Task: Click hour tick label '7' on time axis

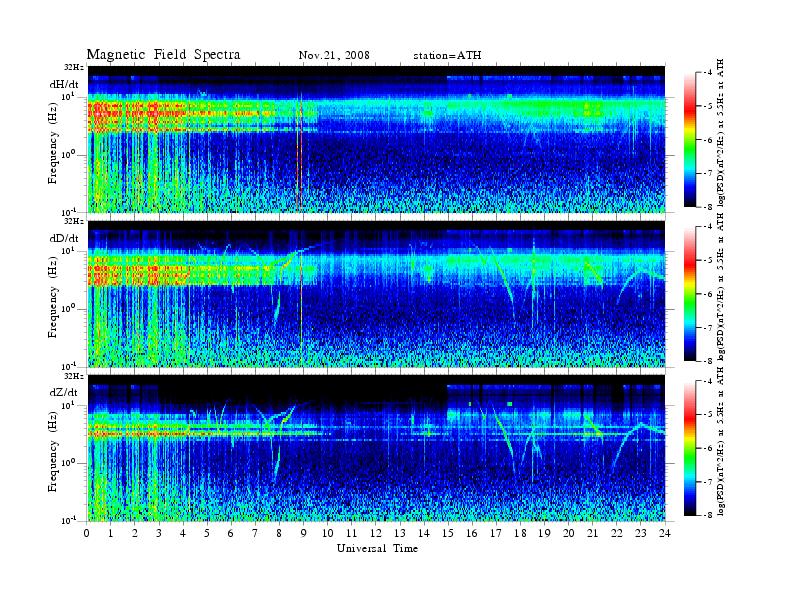Action: point(255,533)
